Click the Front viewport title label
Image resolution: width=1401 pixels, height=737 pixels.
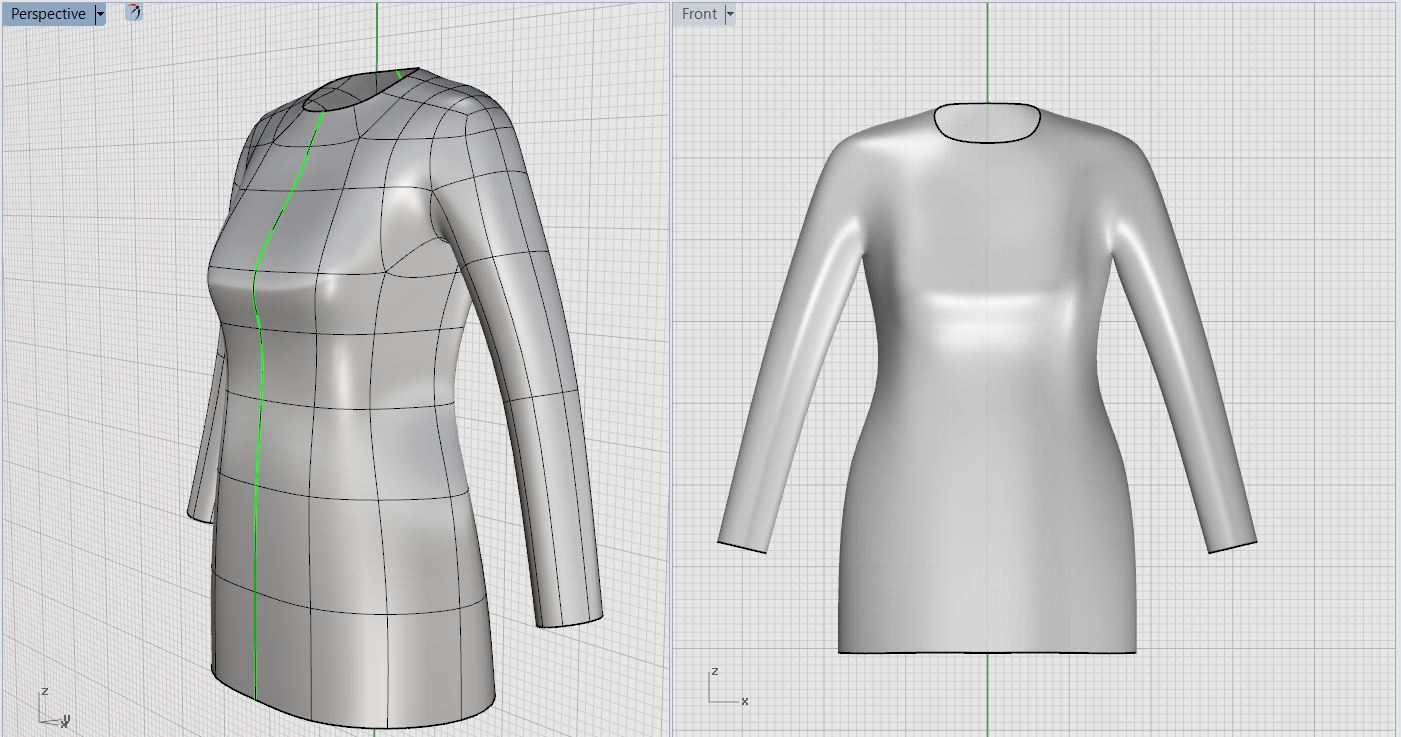coord(699,14)
